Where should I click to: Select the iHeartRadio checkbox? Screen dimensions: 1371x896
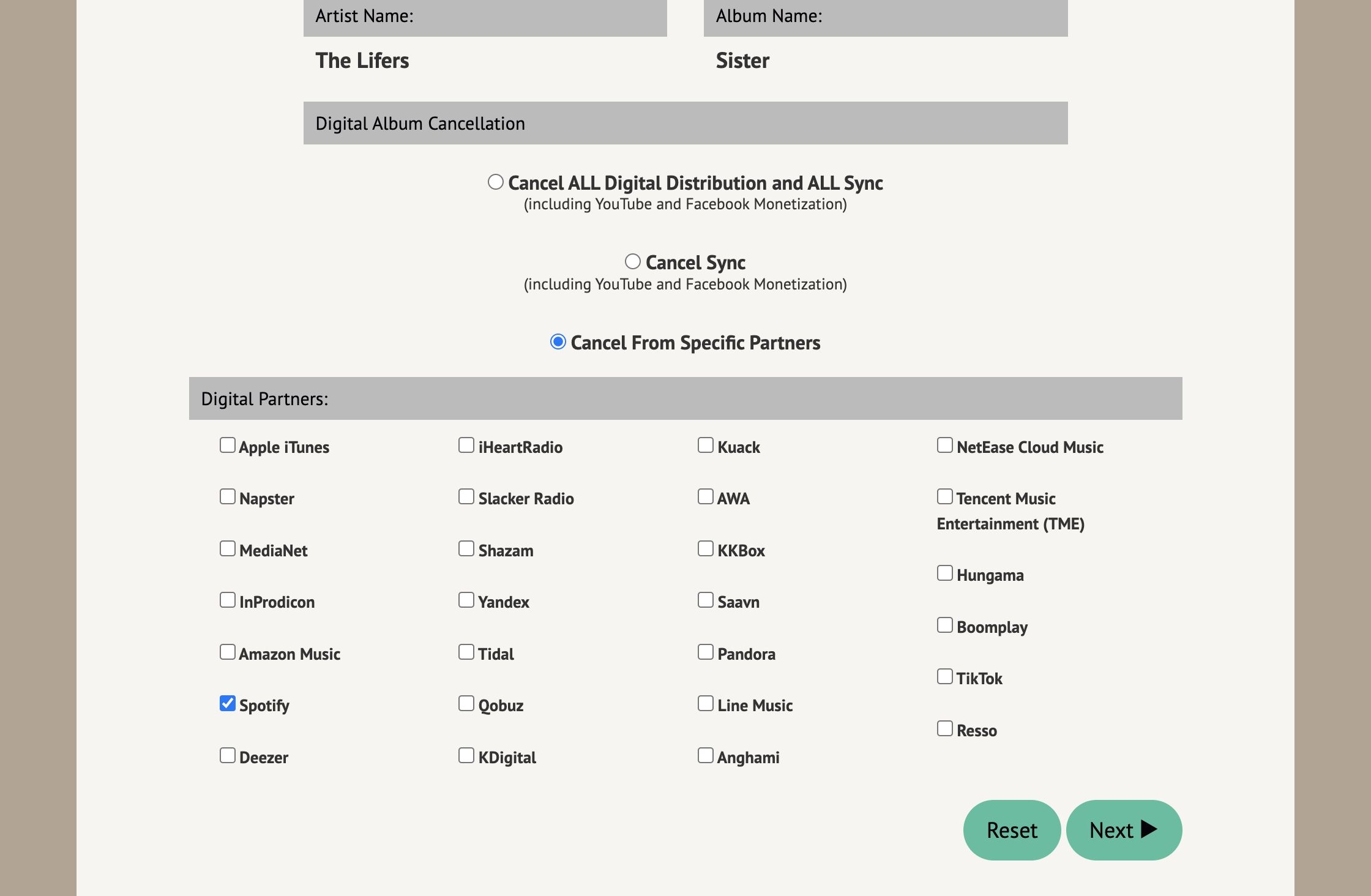pos(466,445)
